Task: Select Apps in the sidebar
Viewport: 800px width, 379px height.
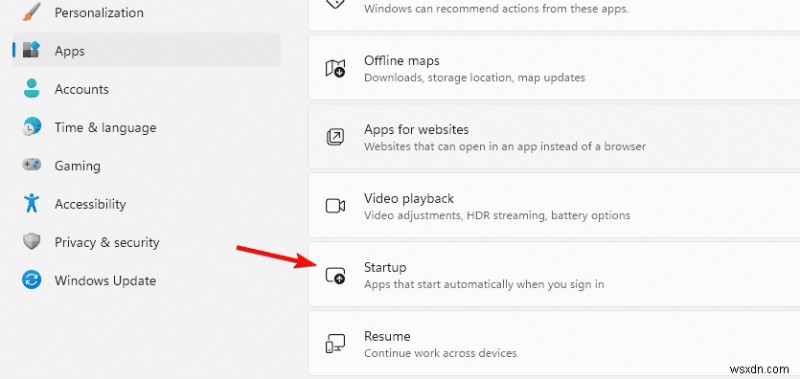Action: tap(146, 50)
